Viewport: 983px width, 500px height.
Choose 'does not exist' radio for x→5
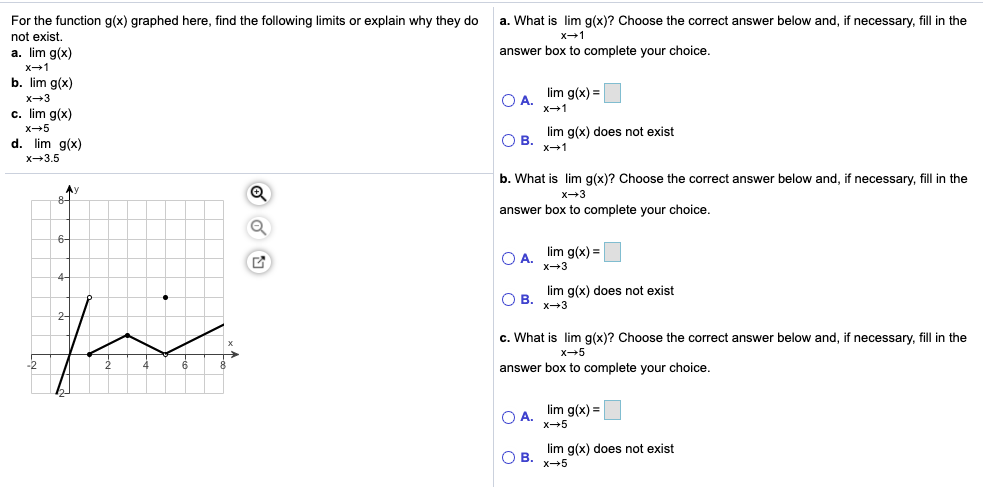(x=509, y=457)
